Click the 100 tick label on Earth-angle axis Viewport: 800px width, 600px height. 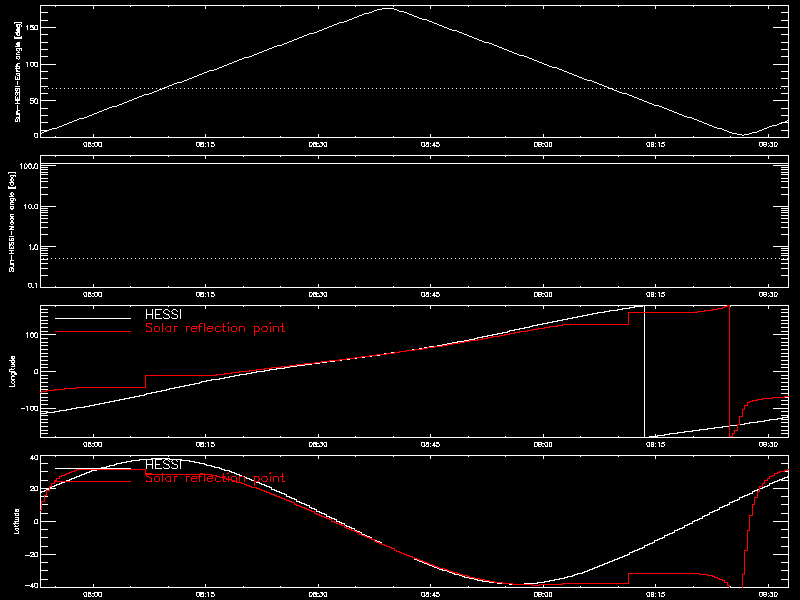click(32, 65)
